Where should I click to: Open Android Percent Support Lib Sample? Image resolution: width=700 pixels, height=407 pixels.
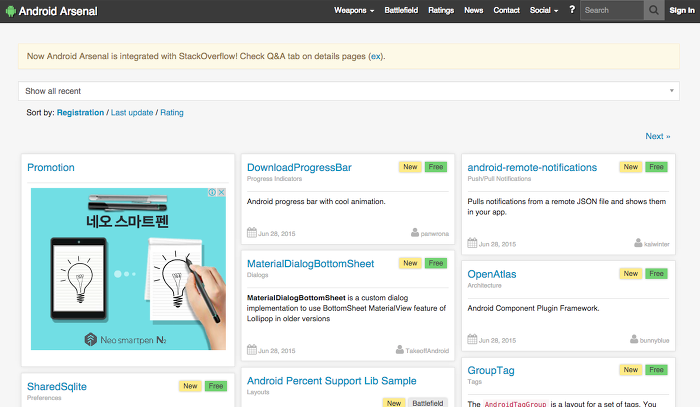coord(332,381)
